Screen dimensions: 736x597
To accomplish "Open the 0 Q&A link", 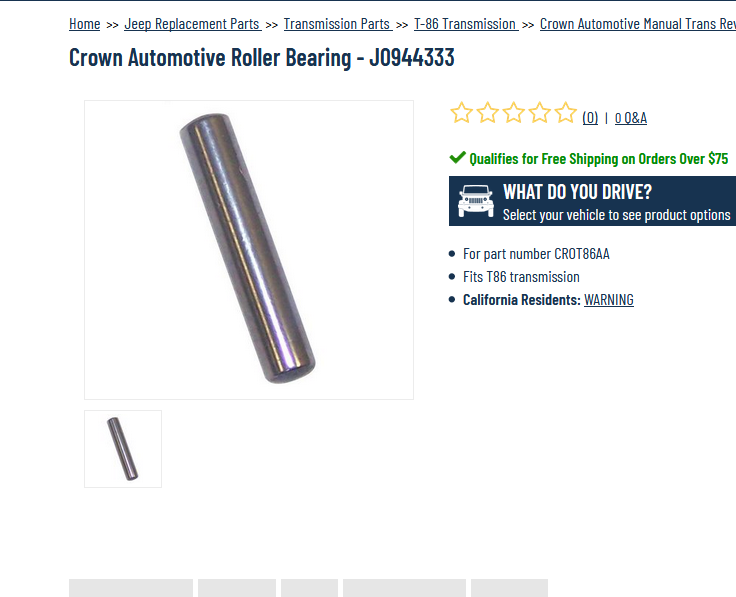I will 631,117.
